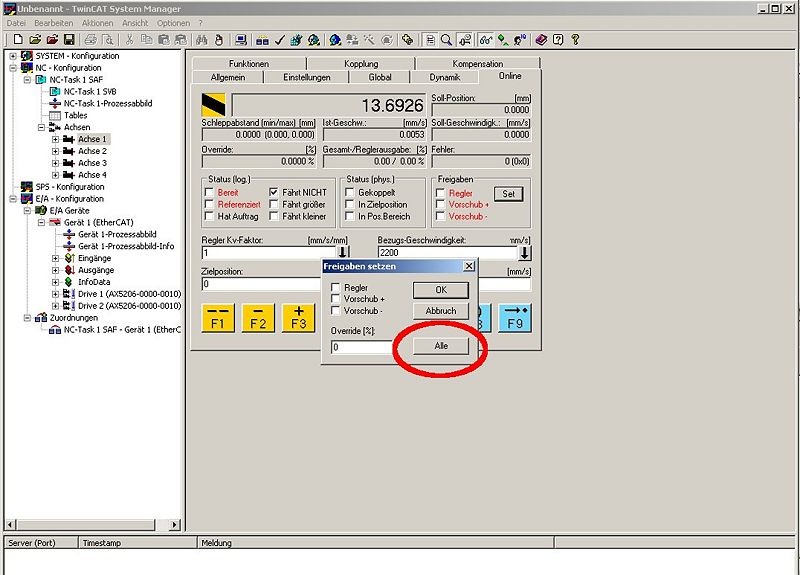The image size is (800, 575).
Task: Click the Cut scissors toolbar icon
Action: click(130, 39)
